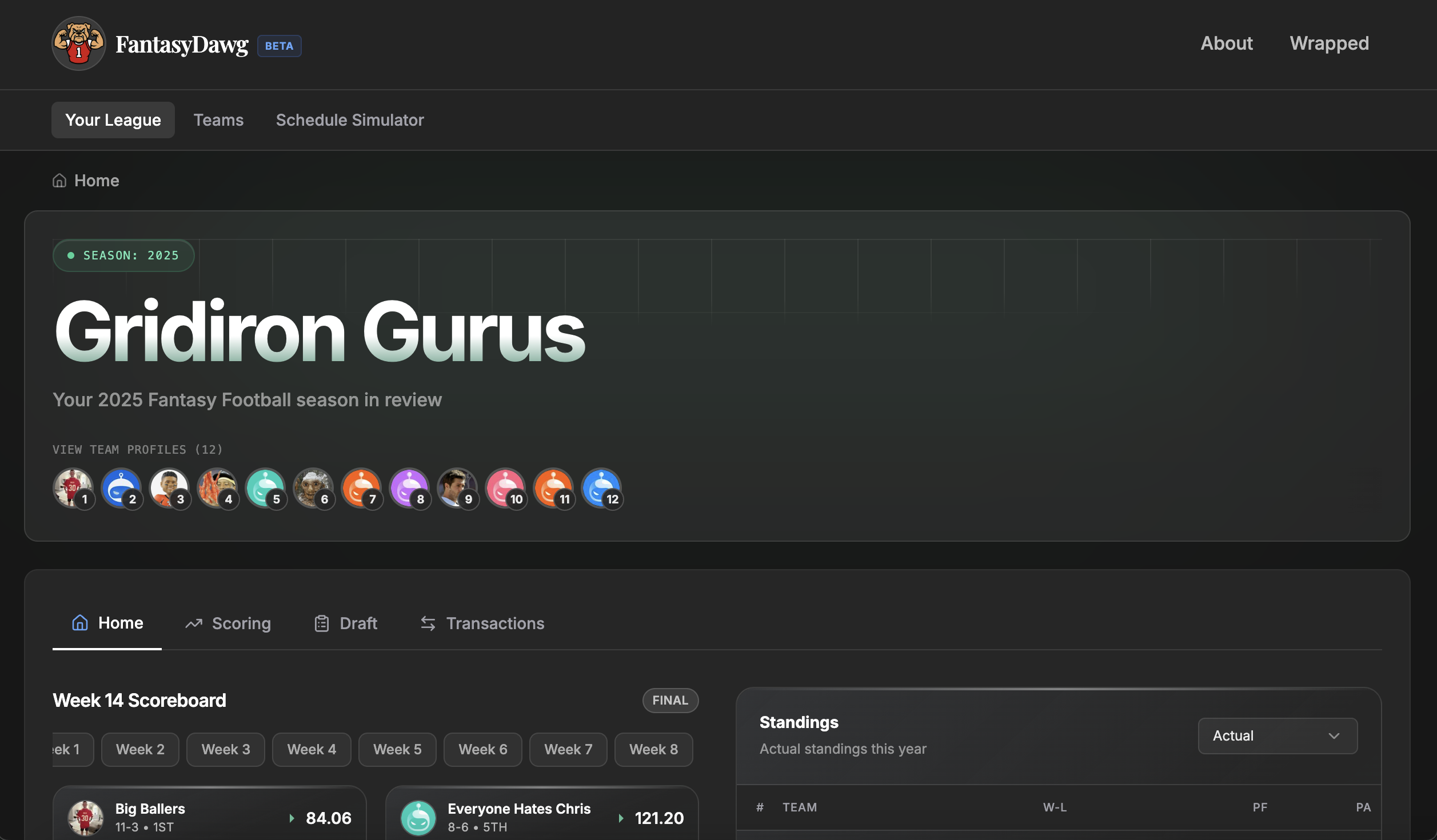Open team profile avatar number 4

pos(217,488)
